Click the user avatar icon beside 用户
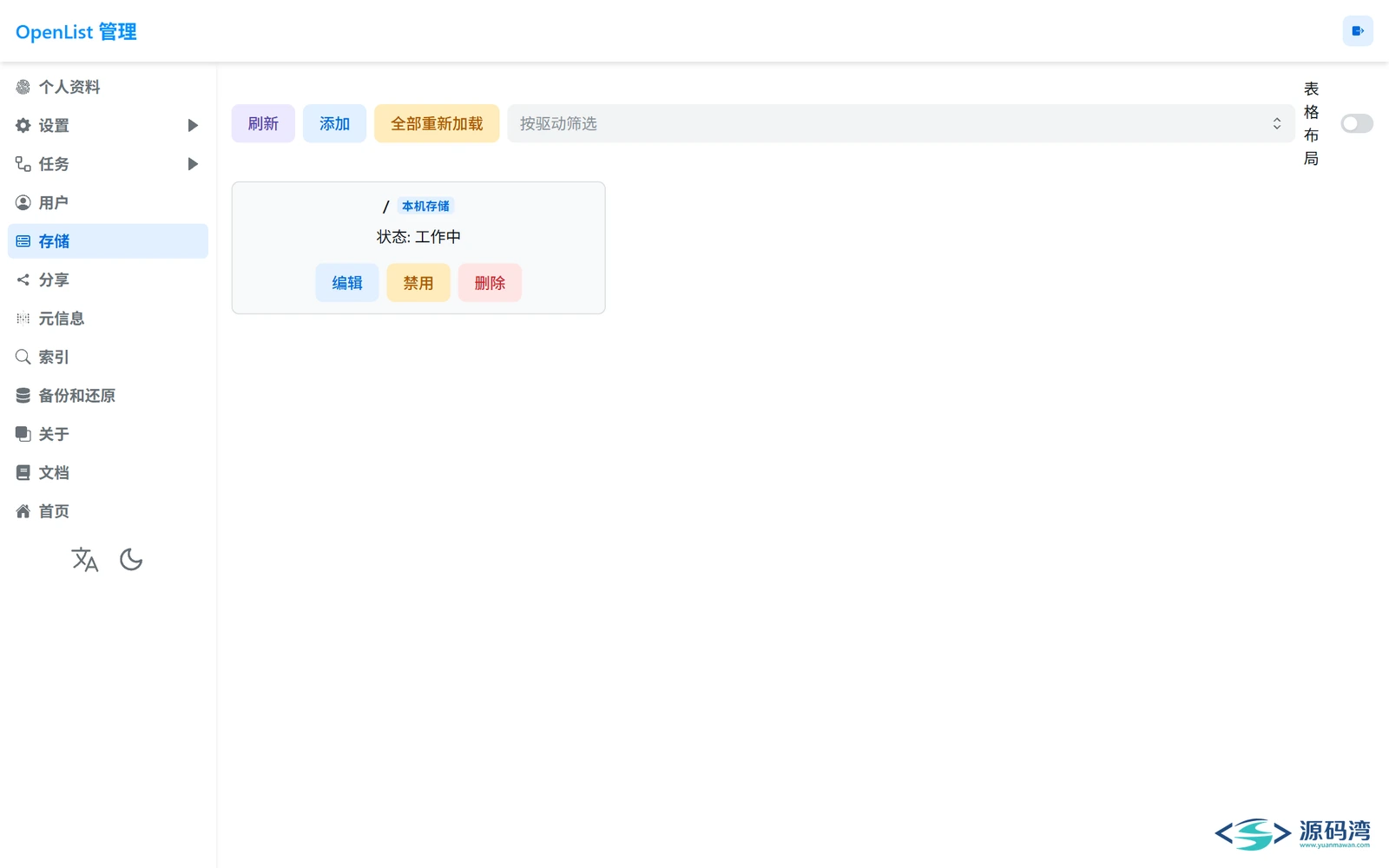 [23, 202]
